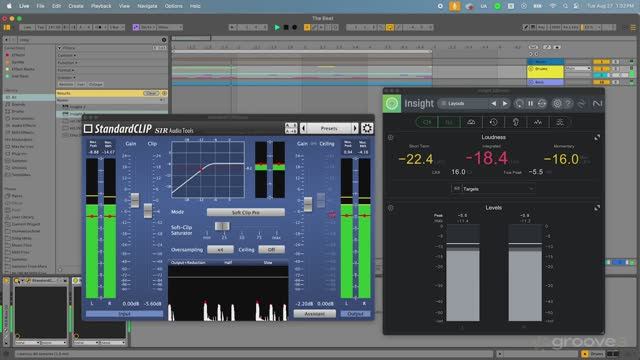The height and width of the screenshot is (360, 640).
Task: Toggle the Gain-Ceiling link icon
Action: [313, 144]
